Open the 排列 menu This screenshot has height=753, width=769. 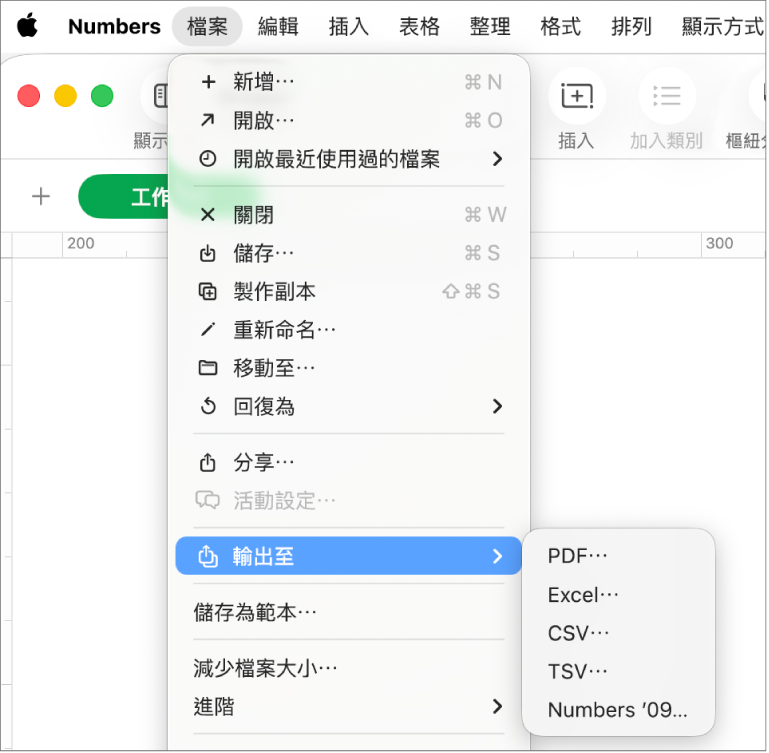pos(631,26)
